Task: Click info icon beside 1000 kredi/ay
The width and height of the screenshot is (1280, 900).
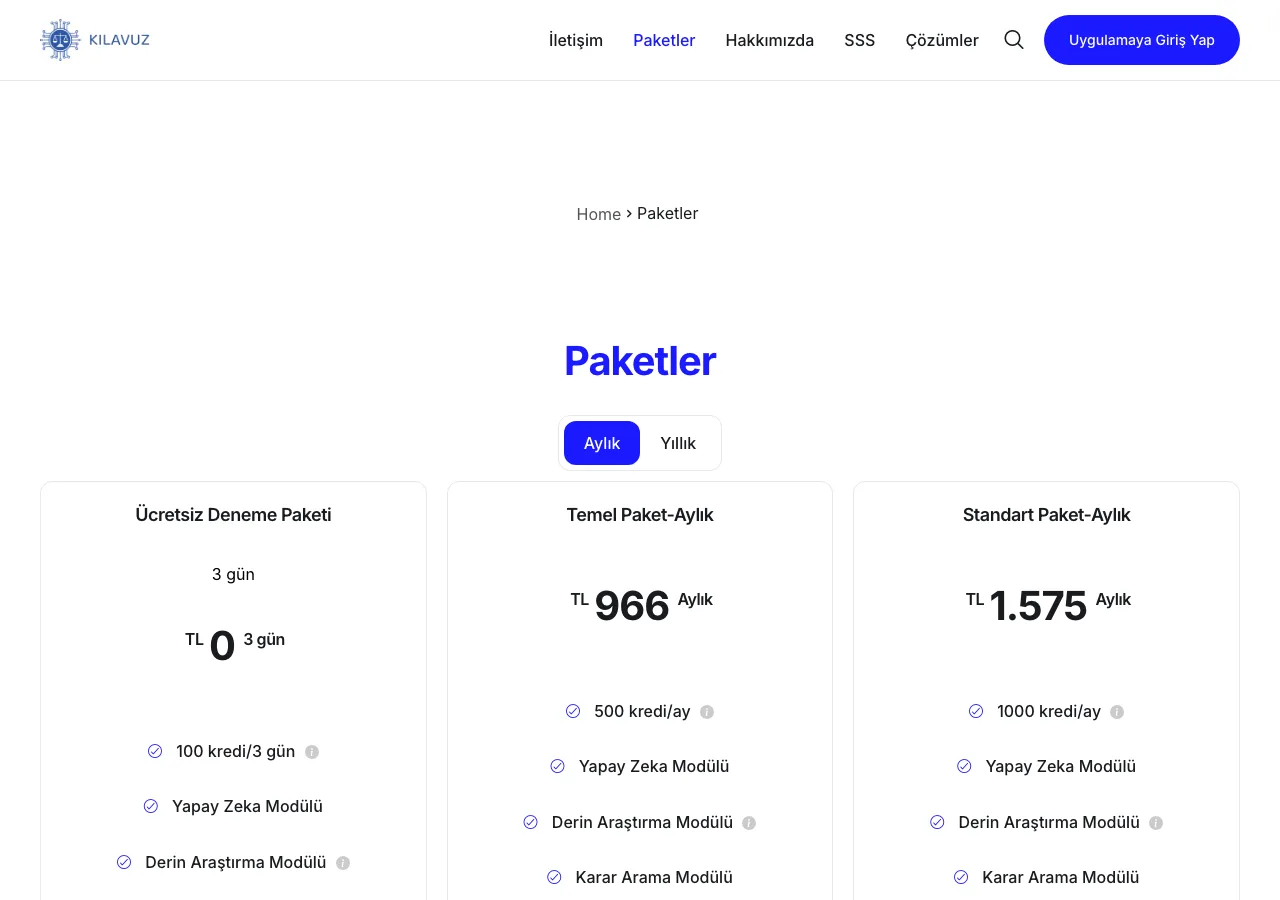Action: pos(1117,712)
